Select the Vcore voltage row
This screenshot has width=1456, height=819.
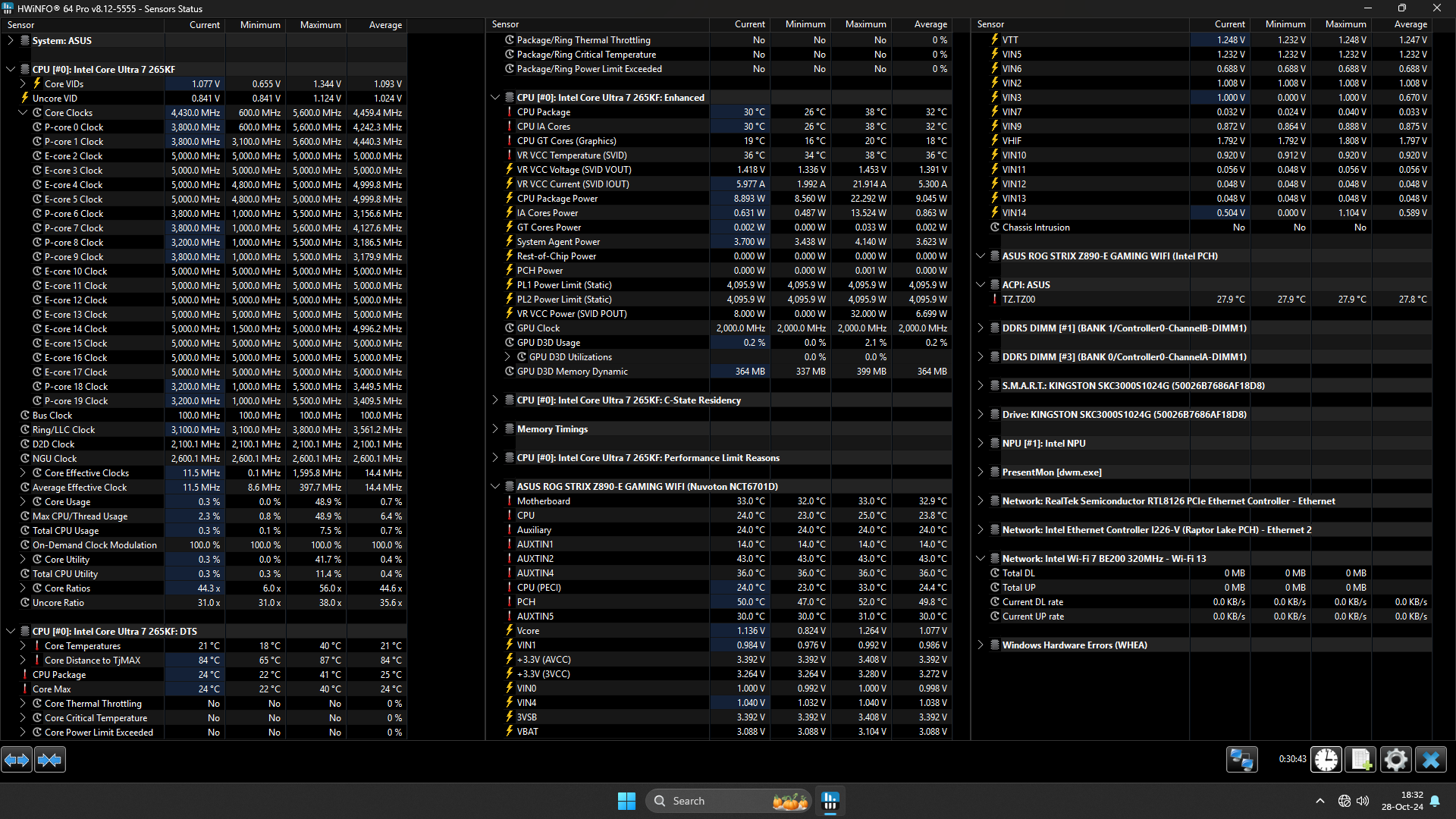click(528, 631)
